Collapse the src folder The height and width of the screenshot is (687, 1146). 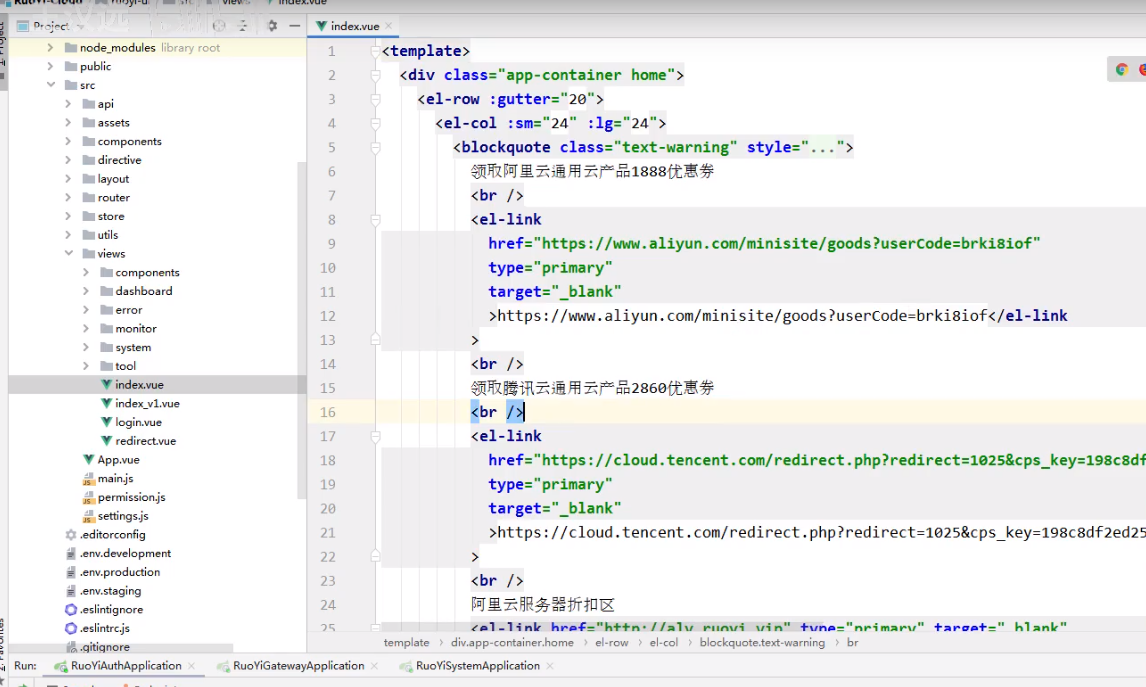coord(50,85)
